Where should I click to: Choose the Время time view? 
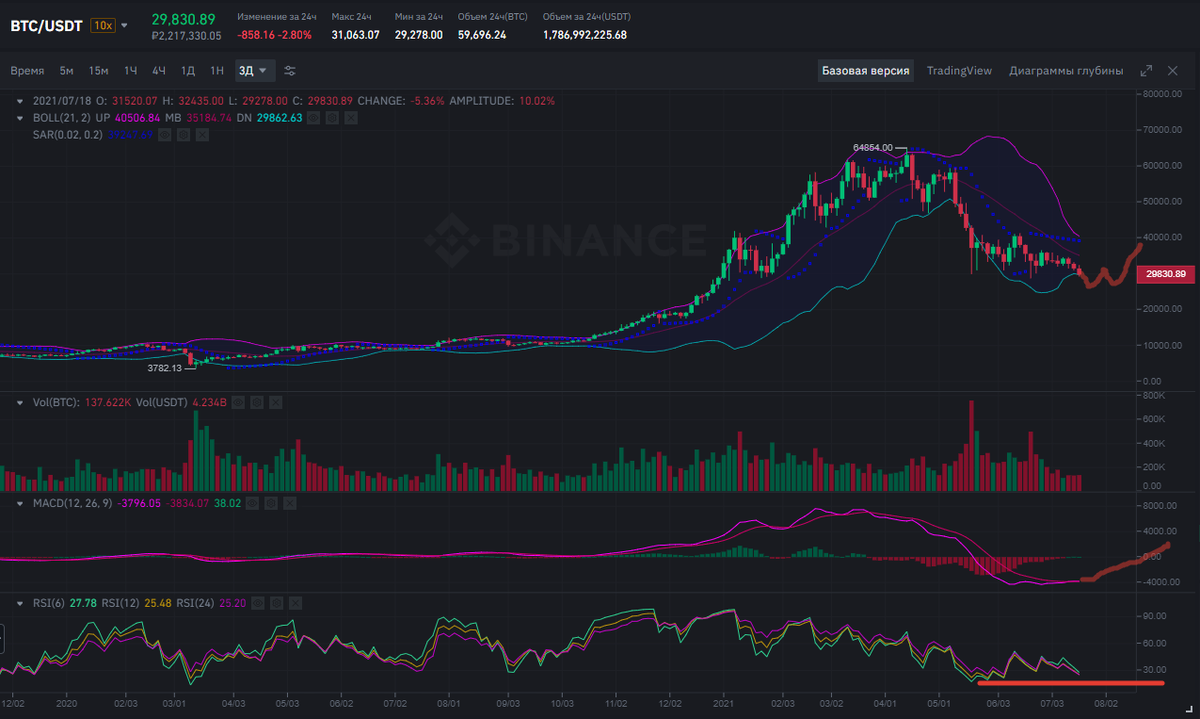[x=27, y=70]
